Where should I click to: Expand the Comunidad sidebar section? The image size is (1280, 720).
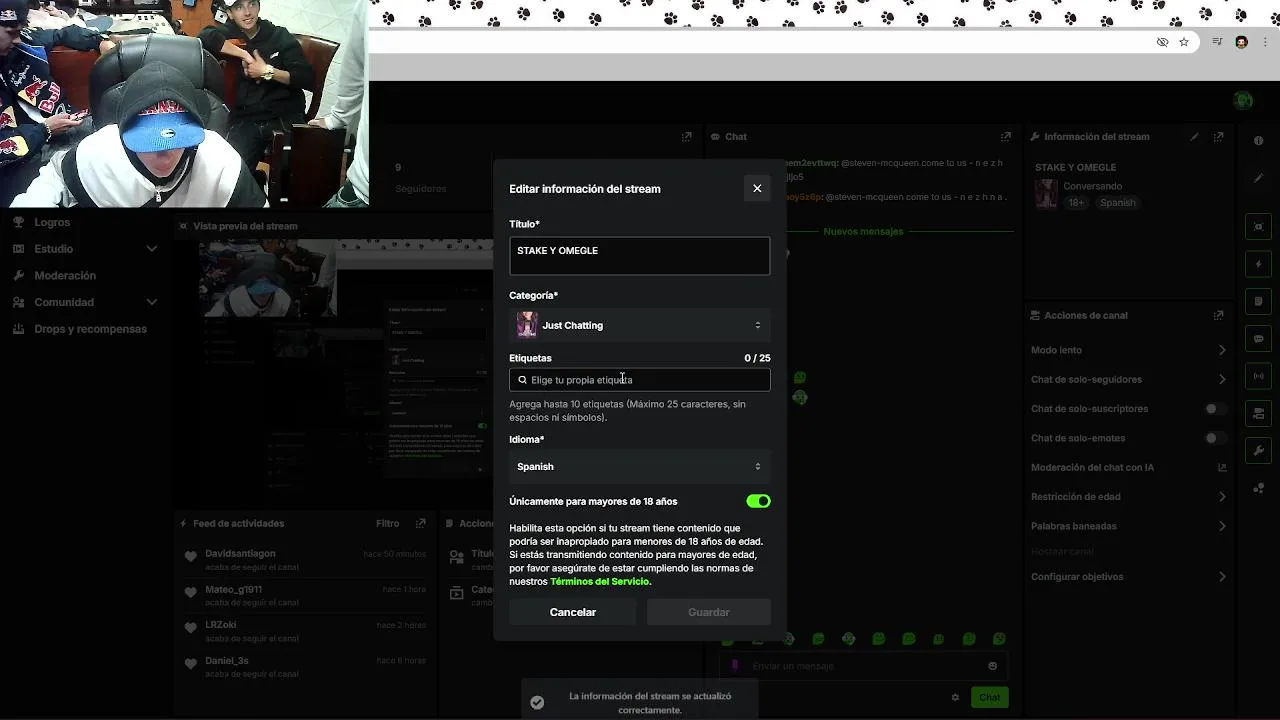click(85, 302)
